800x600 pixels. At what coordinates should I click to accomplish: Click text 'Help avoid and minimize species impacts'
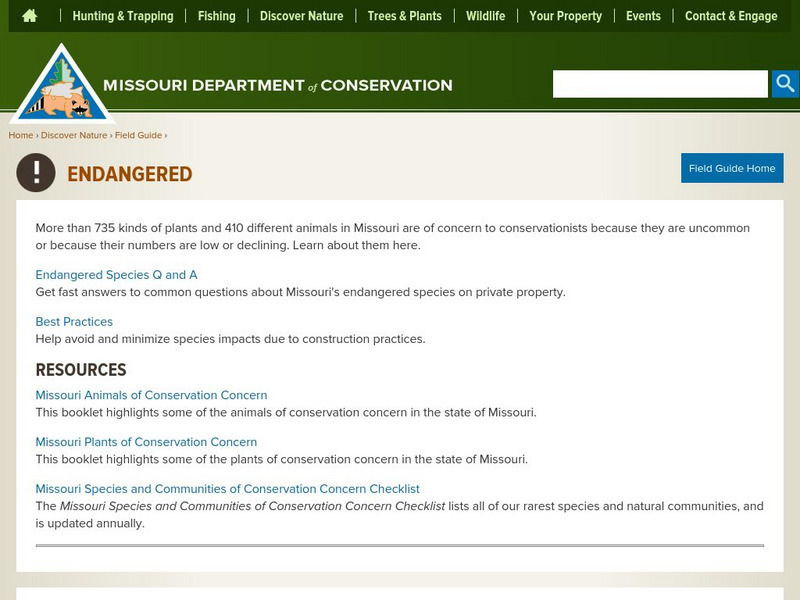231,339
